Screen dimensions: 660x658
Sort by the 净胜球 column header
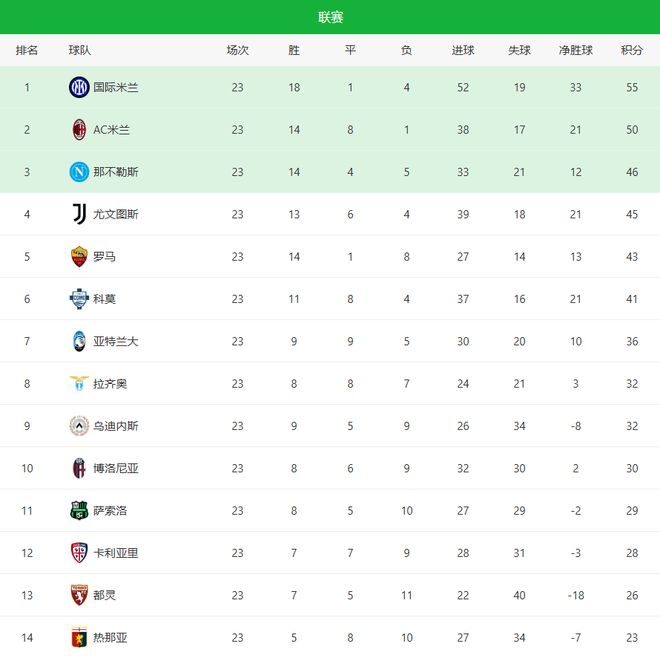point(575,50)
